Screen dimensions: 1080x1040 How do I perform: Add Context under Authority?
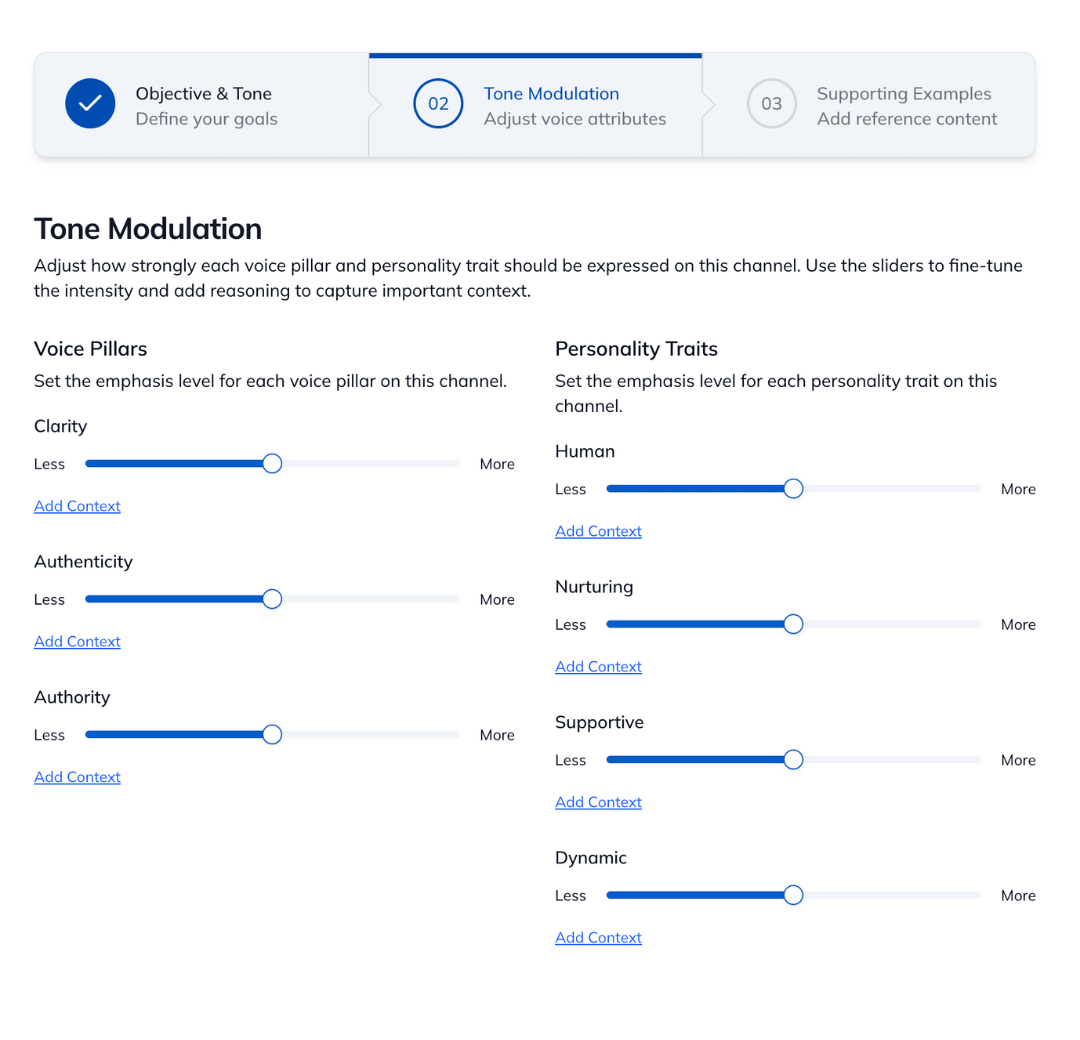tap(77, 778)
